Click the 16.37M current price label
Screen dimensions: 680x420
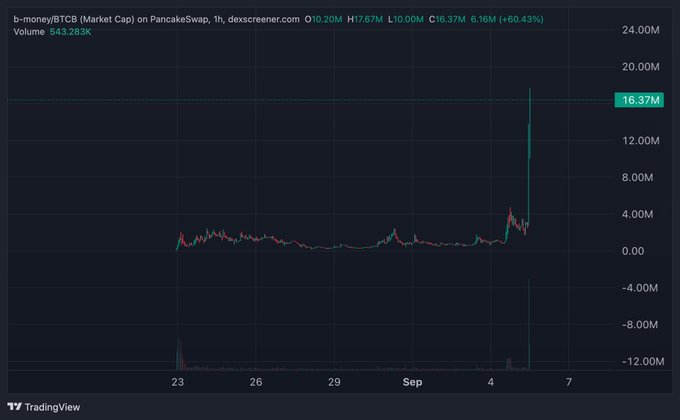639,100
